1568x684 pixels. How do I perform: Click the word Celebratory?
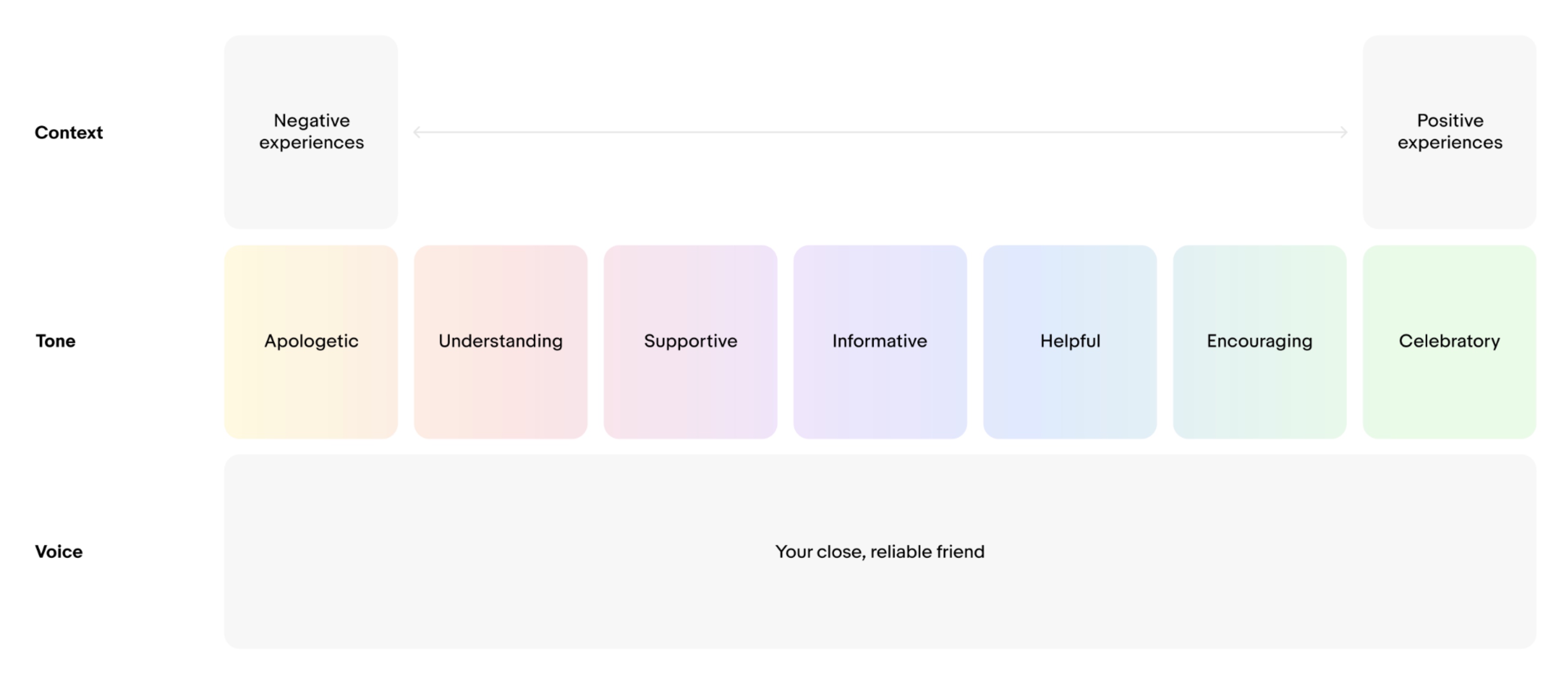click(1449, 341)
